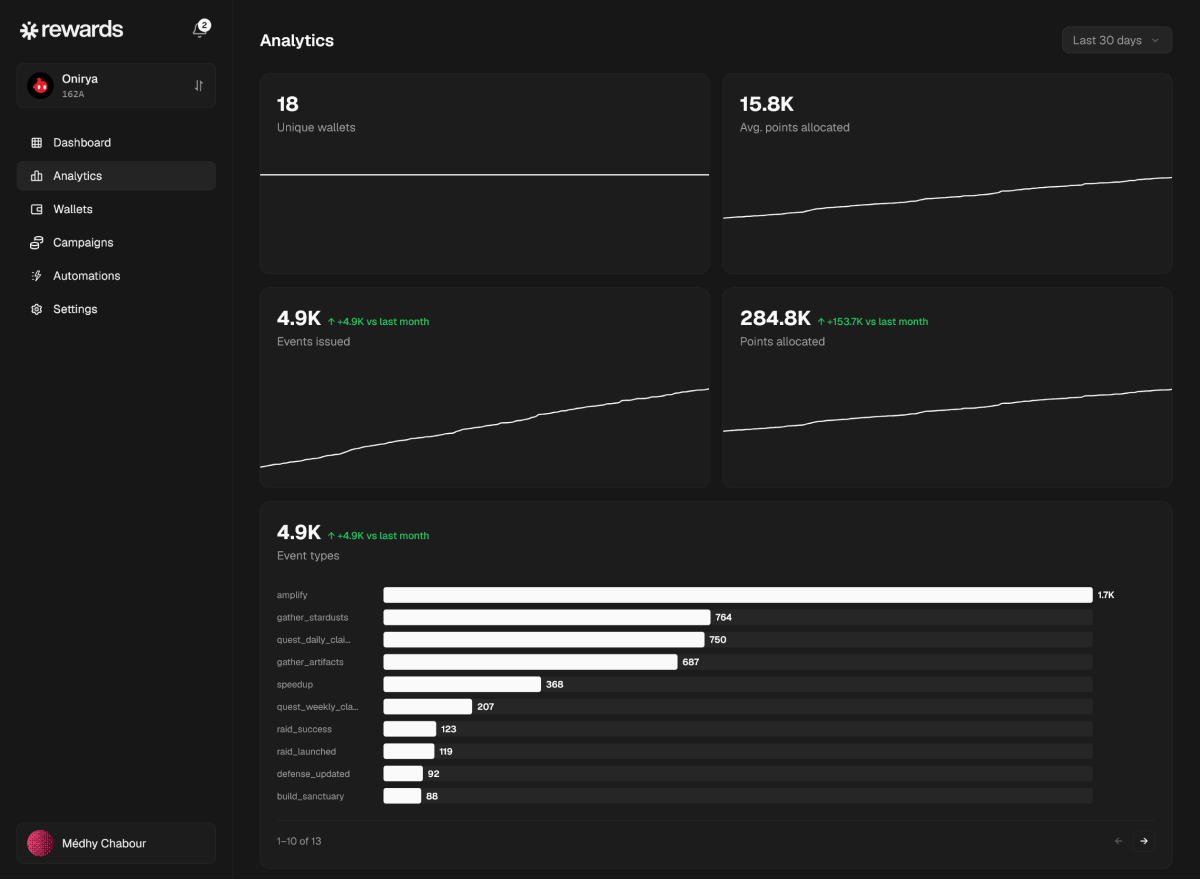The height and width of the screenshot is (880, 1200).
Task: Click 'quest_weekly_cla...' row label
Action: tap(317, 707)
